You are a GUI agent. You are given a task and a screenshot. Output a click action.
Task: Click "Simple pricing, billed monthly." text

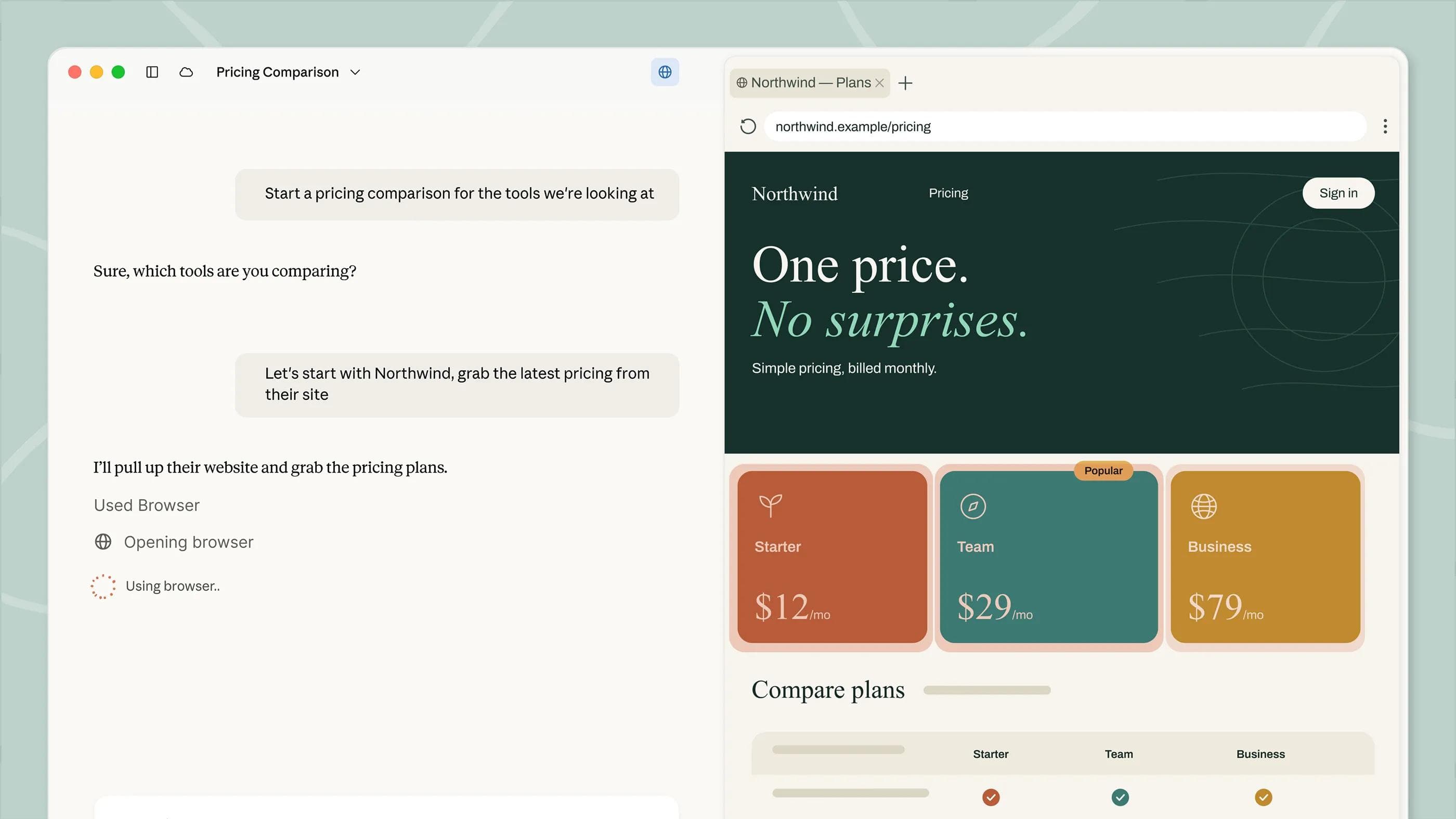(x=844, y=368)
